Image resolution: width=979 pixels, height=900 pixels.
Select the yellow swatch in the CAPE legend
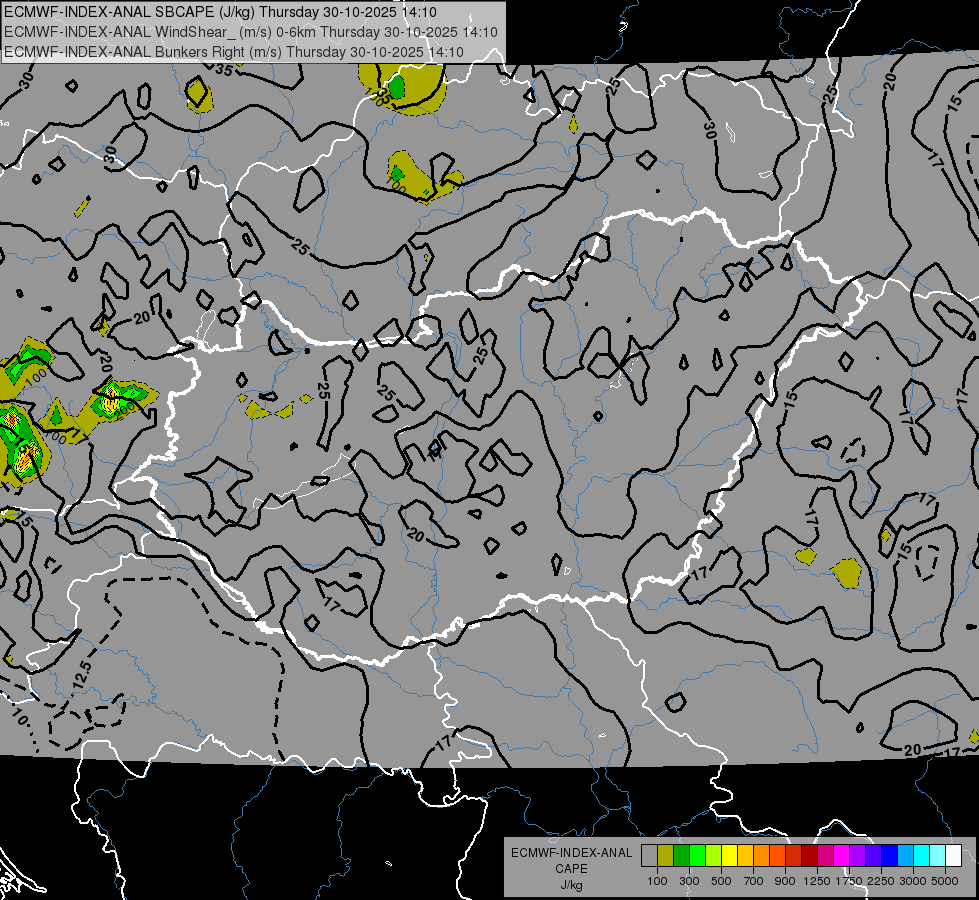coord(729,856)
